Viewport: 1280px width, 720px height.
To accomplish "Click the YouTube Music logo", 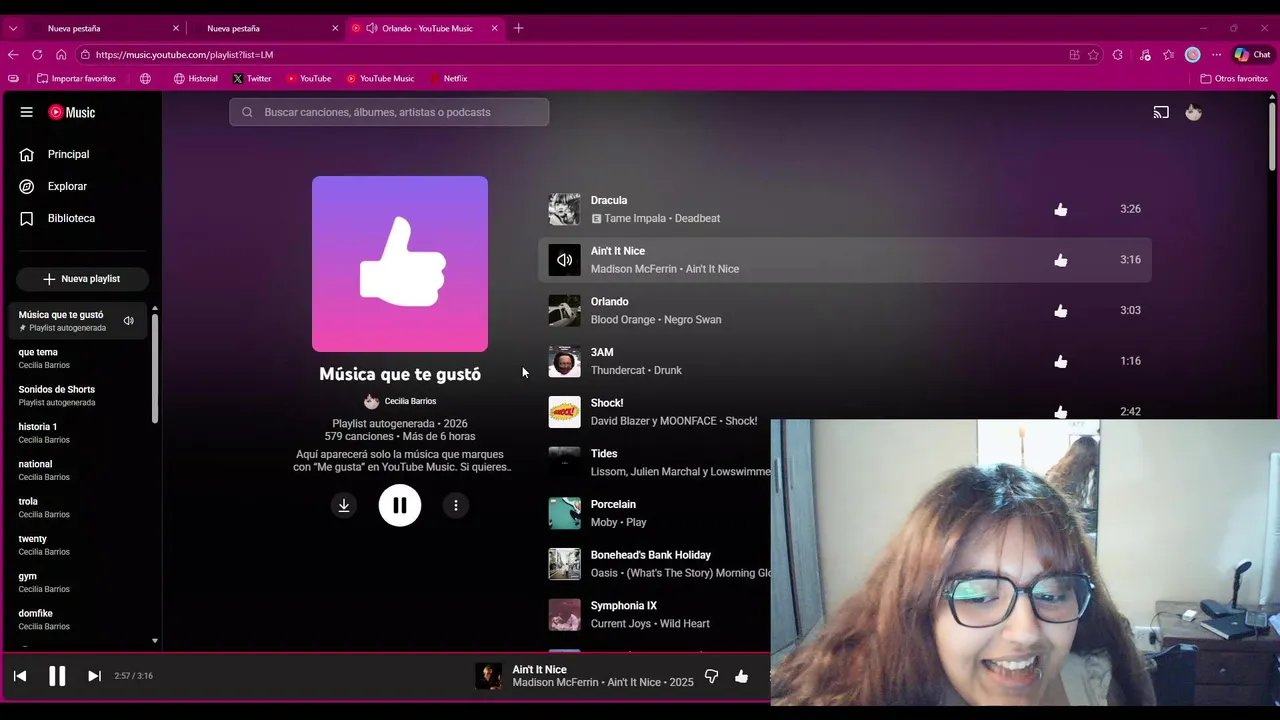I will coord(72,112).
